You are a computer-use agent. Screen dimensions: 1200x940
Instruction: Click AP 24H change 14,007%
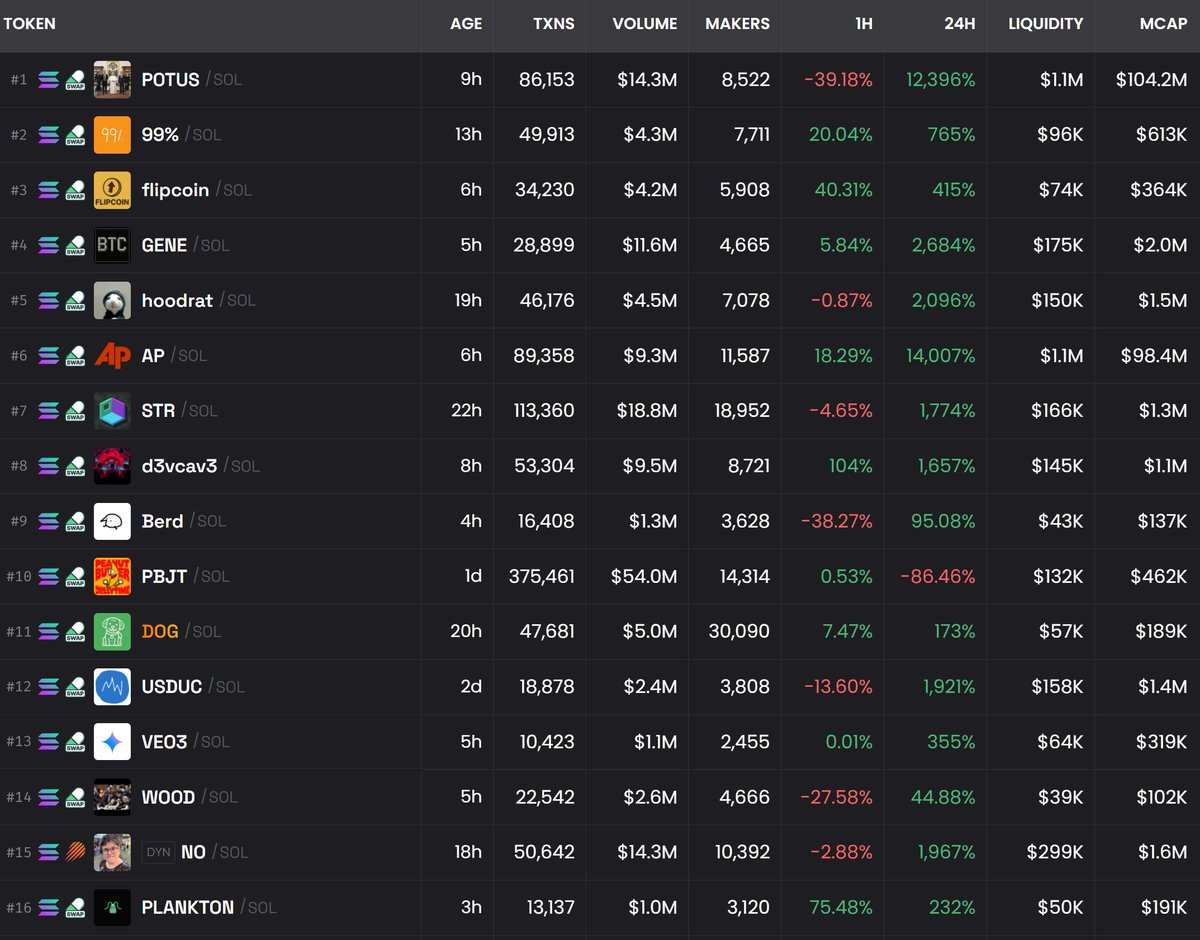click(x=940, y=356)
